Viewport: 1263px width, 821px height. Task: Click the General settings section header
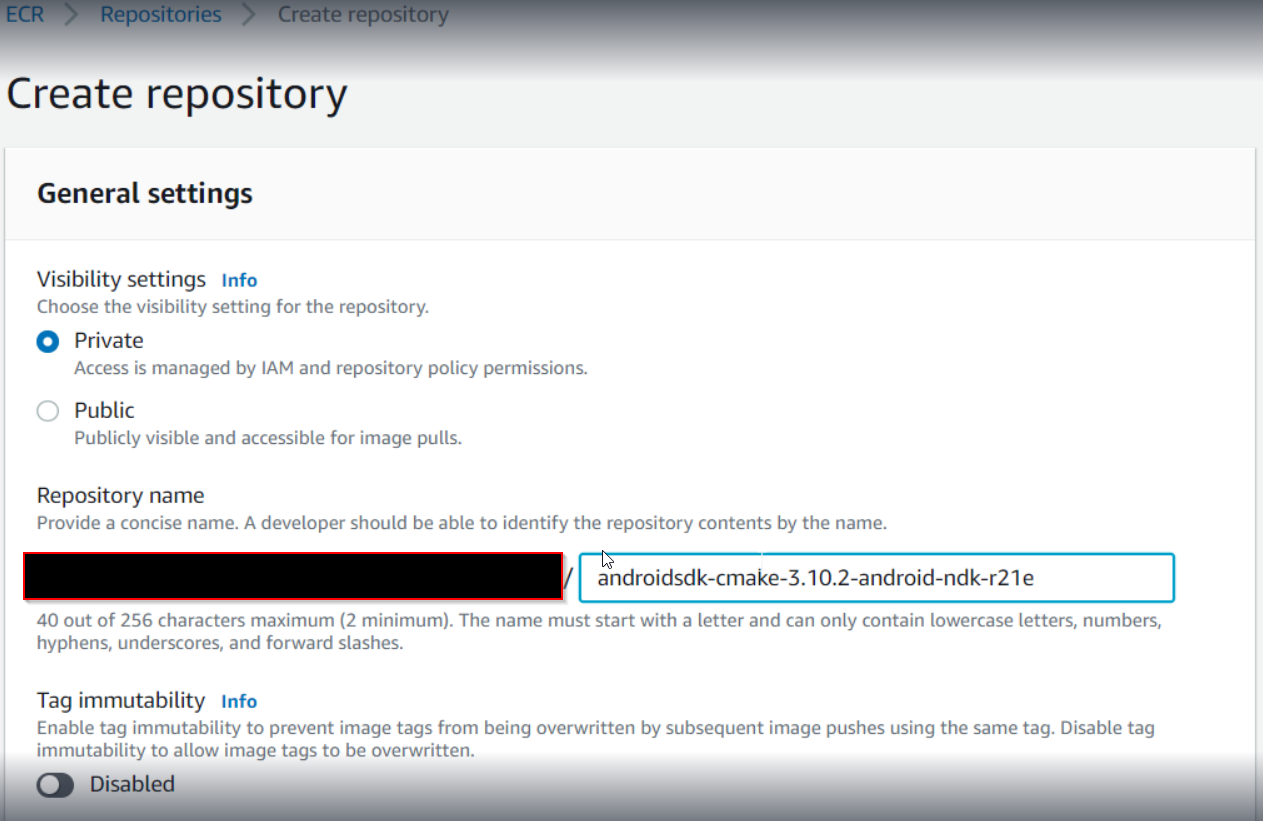tap(144, 193)
